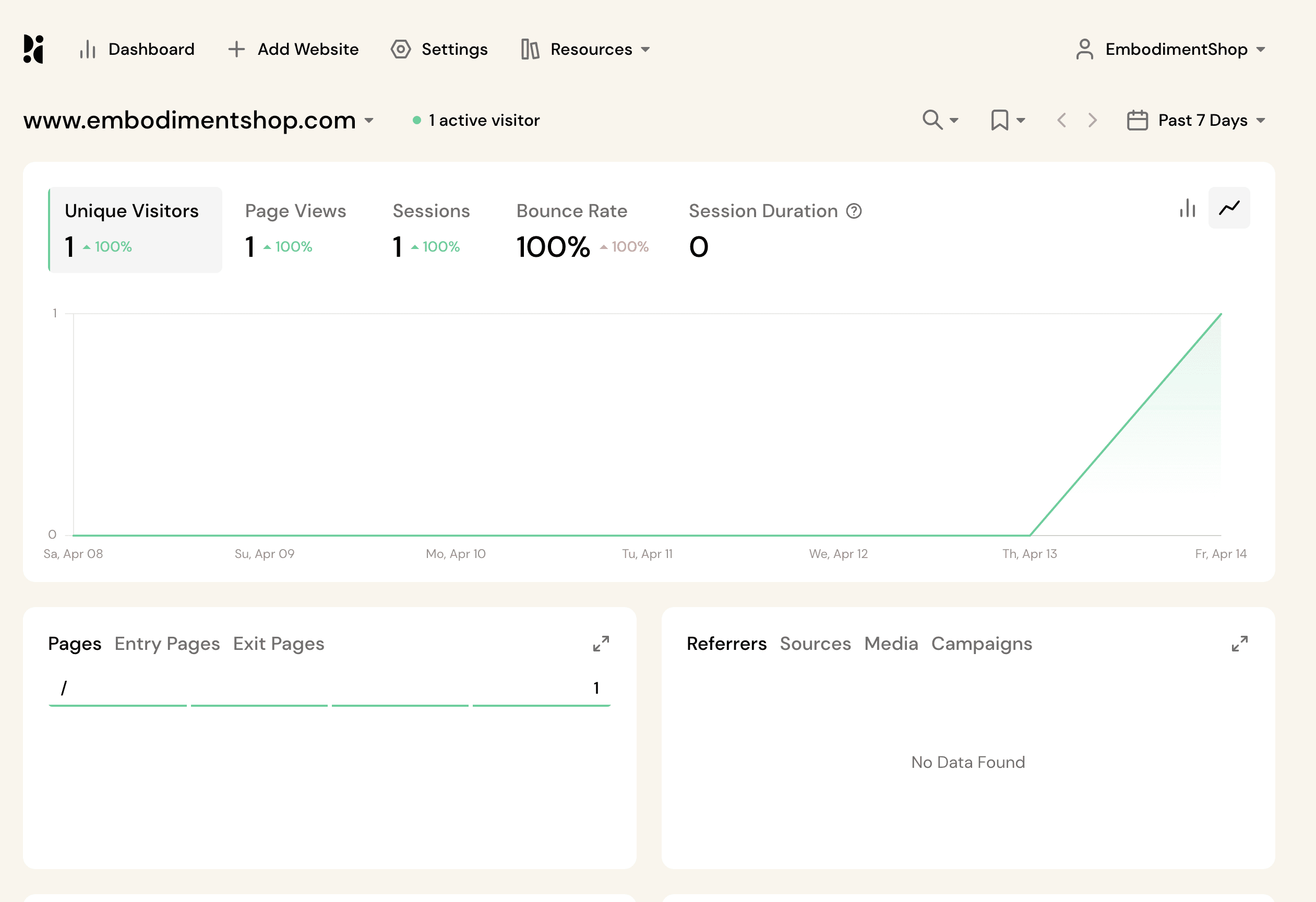
Task: Select the Page Views metric
Action: click(295, 230)
